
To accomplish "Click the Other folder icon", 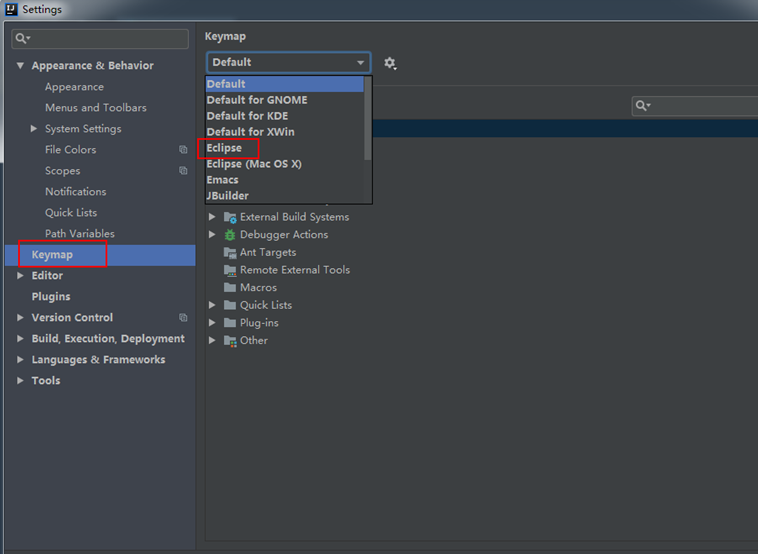I will pos(230,340).
